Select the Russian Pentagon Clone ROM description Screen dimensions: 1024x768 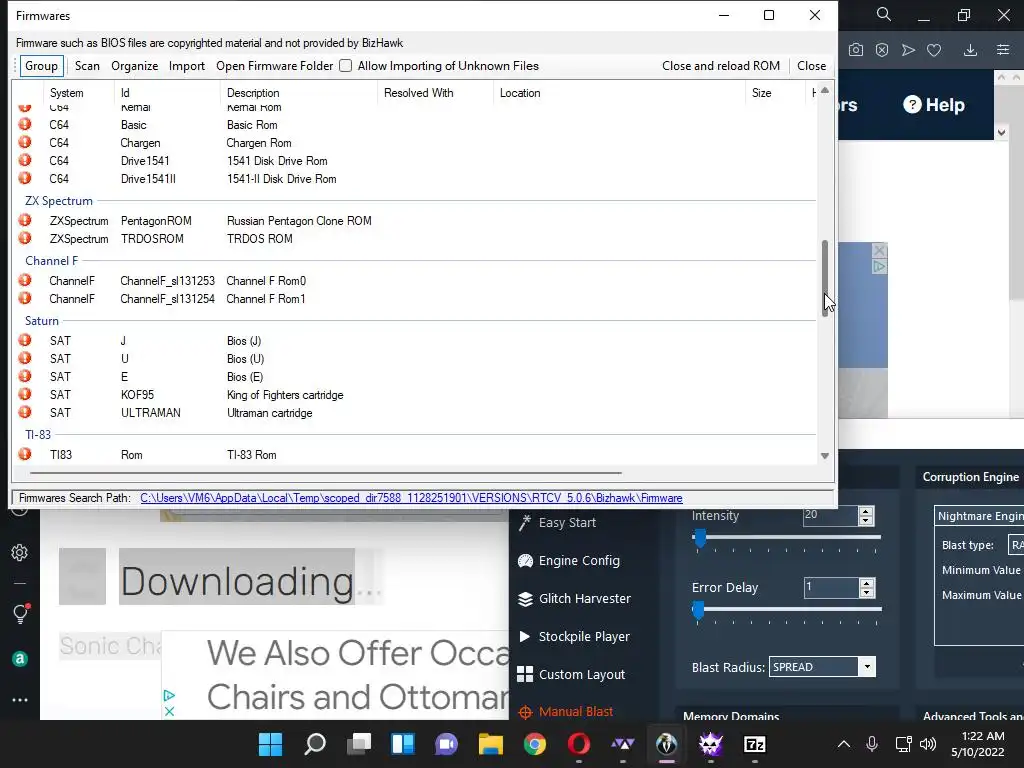[299, 221]
